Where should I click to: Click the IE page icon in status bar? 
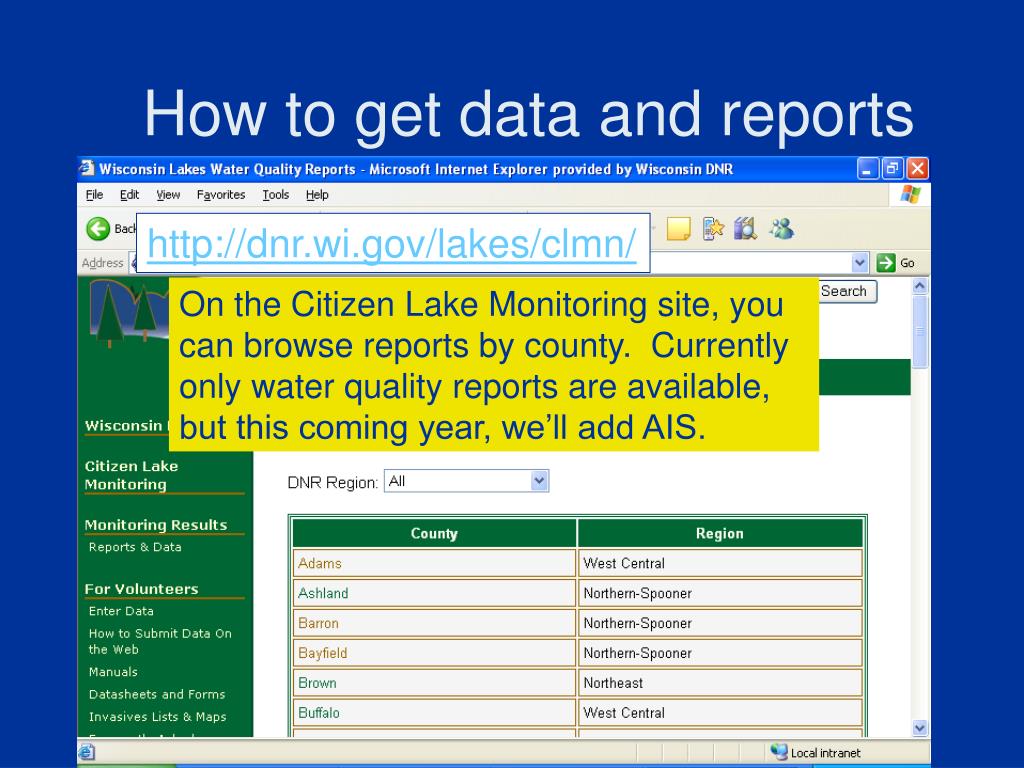[86, 752]
